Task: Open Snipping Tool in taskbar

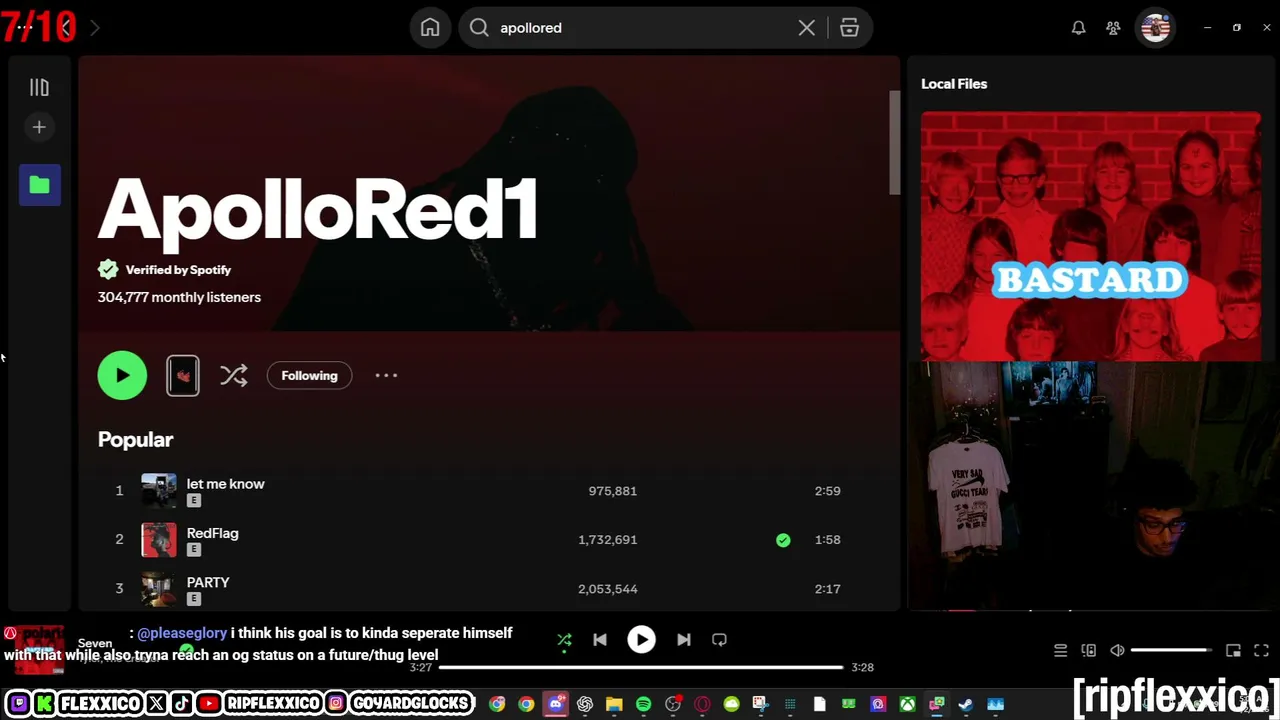Action: tap(760, 704)
